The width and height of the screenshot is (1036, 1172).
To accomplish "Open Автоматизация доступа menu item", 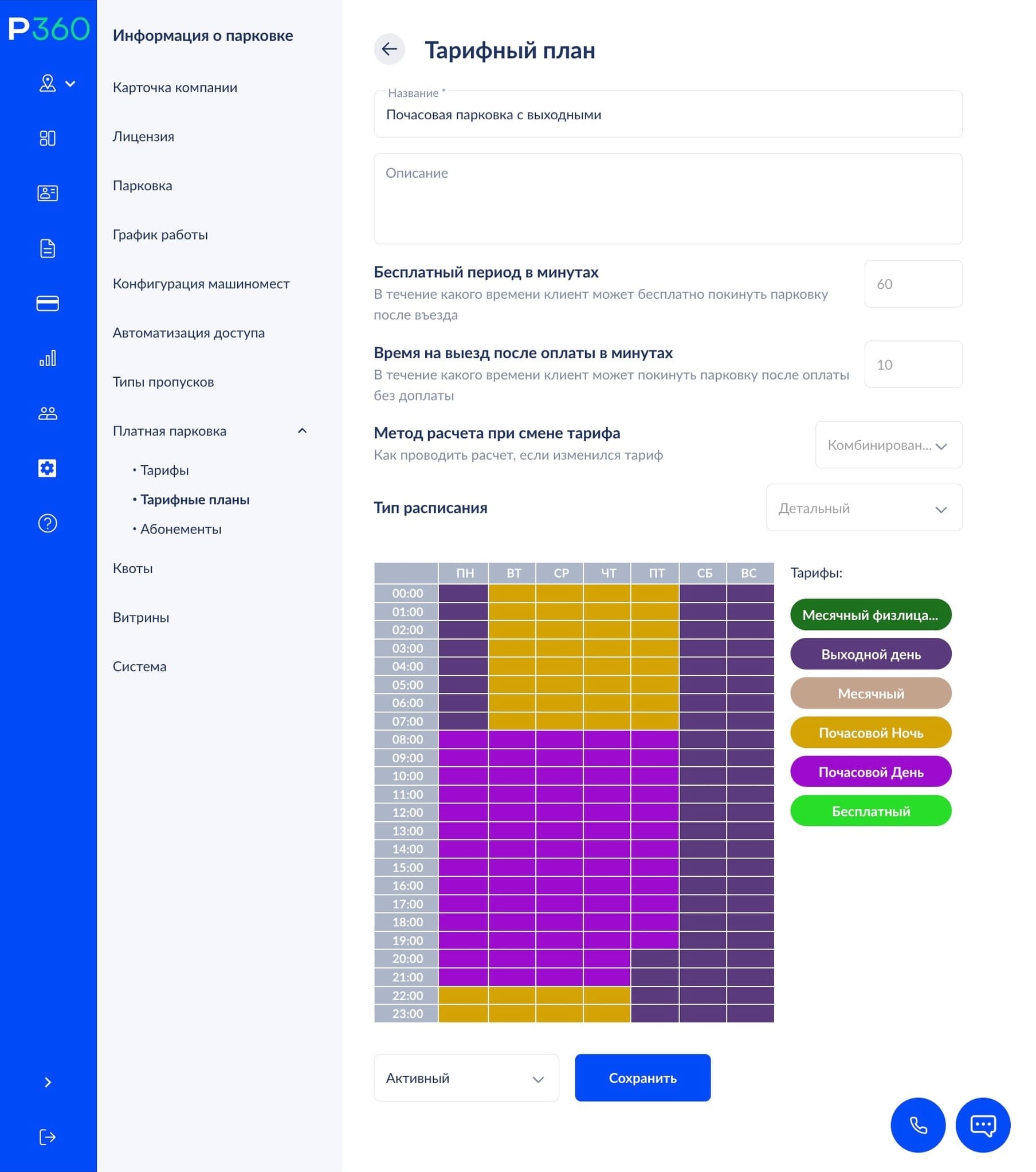I will tap(189, 333).
